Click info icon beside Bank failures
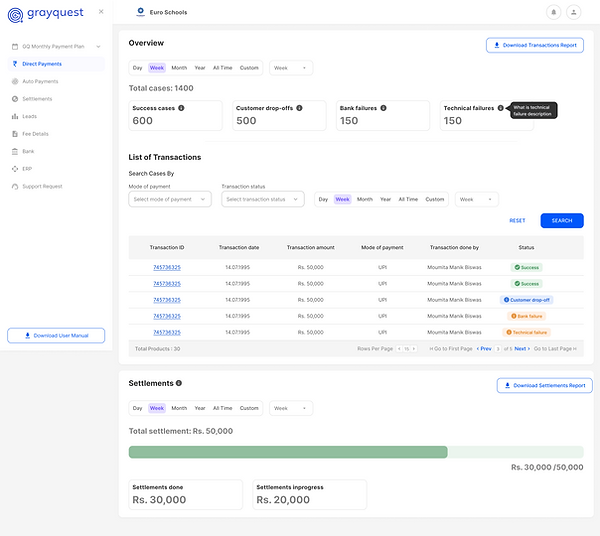This screenshot has height=536, width=600. (383, 108)
